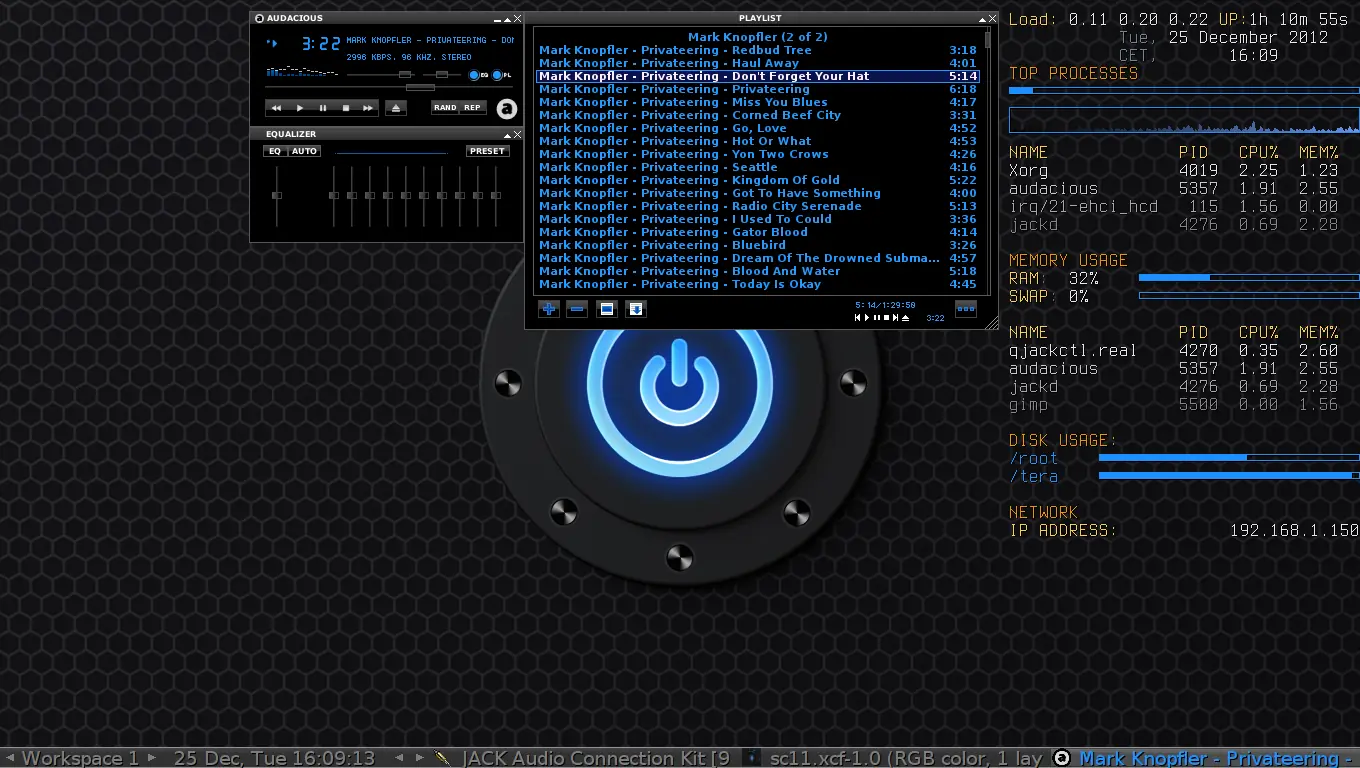Click the mini next button in the Playlist footer
Image resolution: width=1360 pixels, height=768 pixels.
[x=896, y=318]
